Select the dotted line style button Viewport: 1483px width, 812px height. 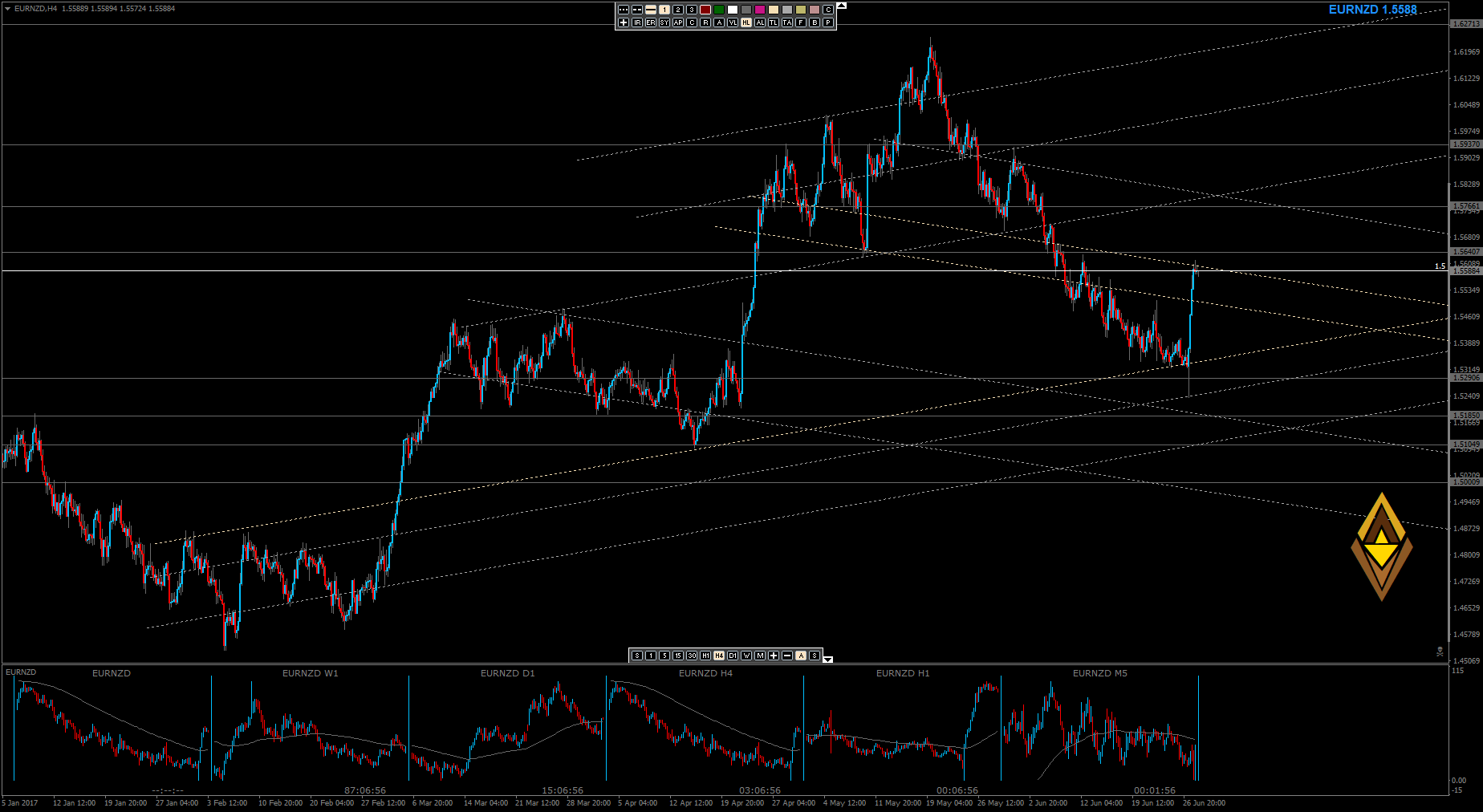point(624,10)
